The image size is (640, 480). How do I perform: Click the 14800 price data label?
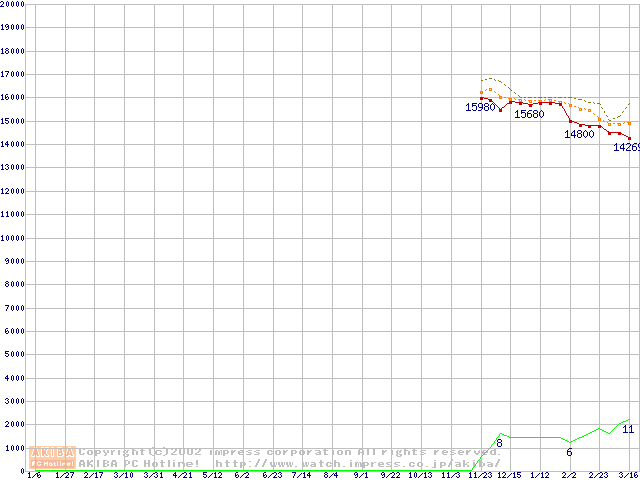pyautogui.click(x=579, y=134)
